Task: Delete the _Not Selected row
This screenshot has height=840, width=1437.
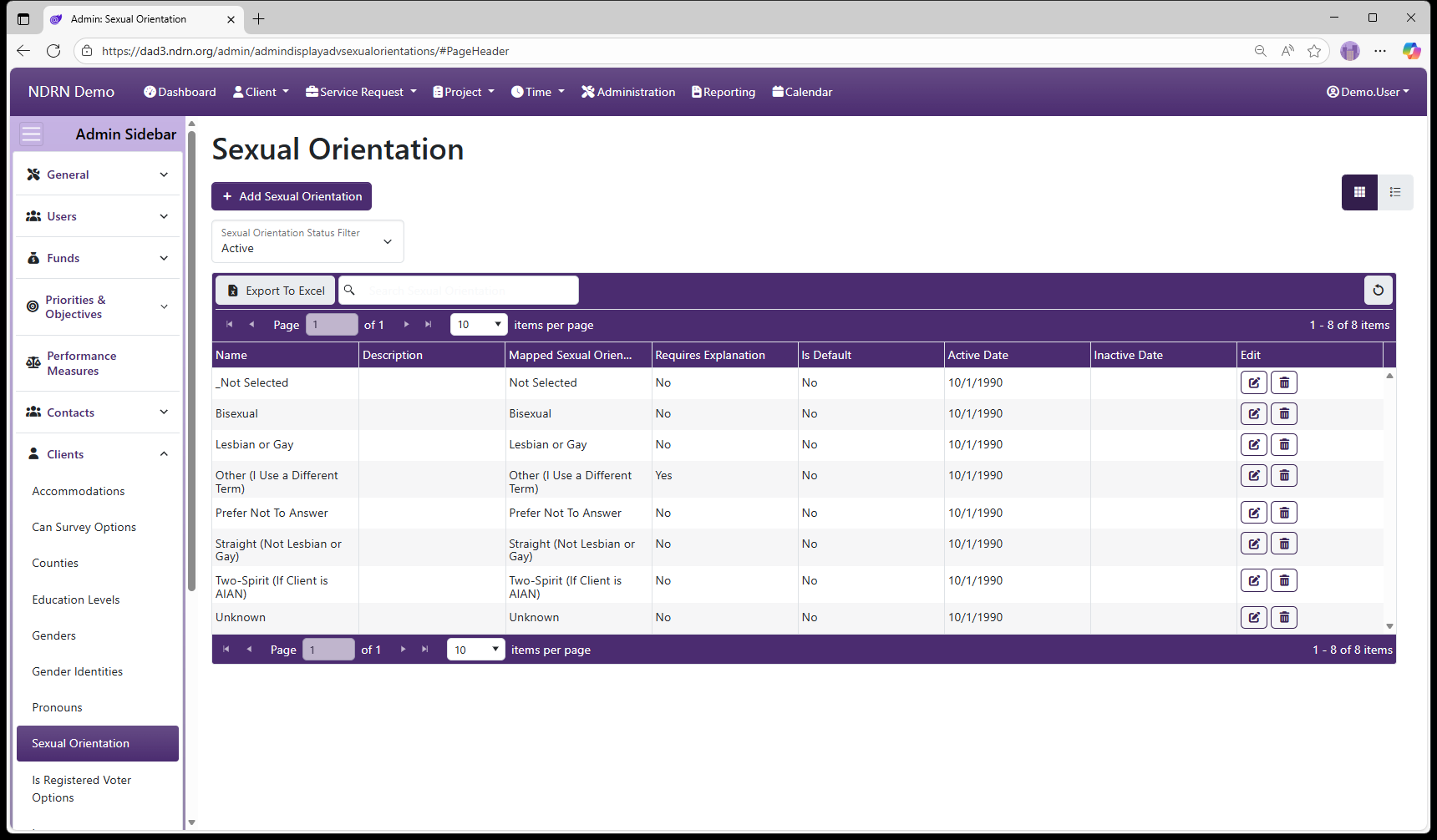Action: [x=1284, y=382]
